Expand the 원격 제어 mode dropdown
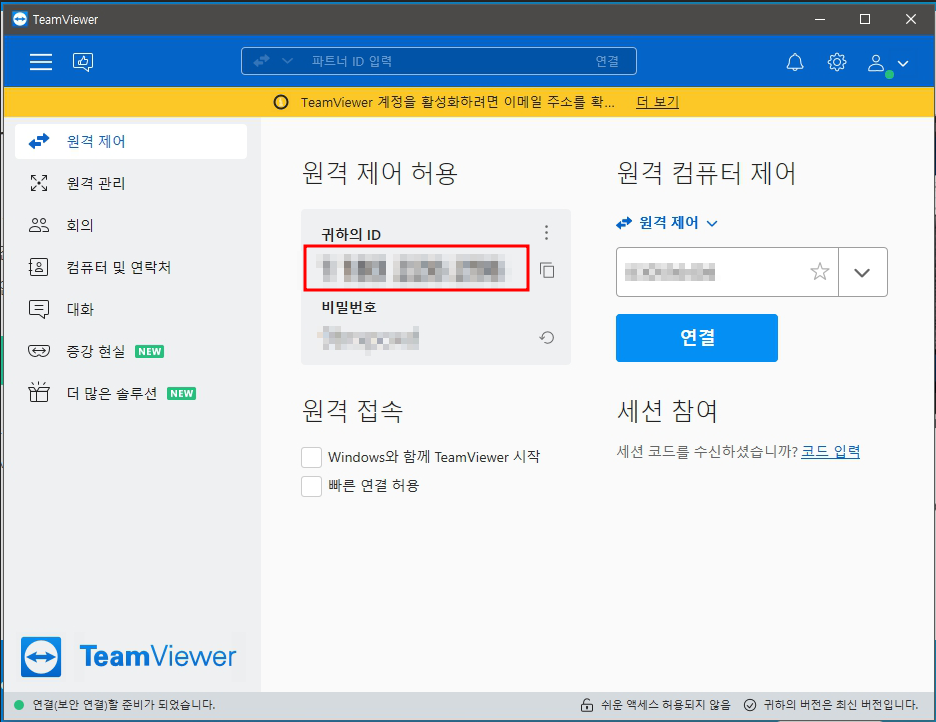The image size is (936, 722). [x=667, y=223]
